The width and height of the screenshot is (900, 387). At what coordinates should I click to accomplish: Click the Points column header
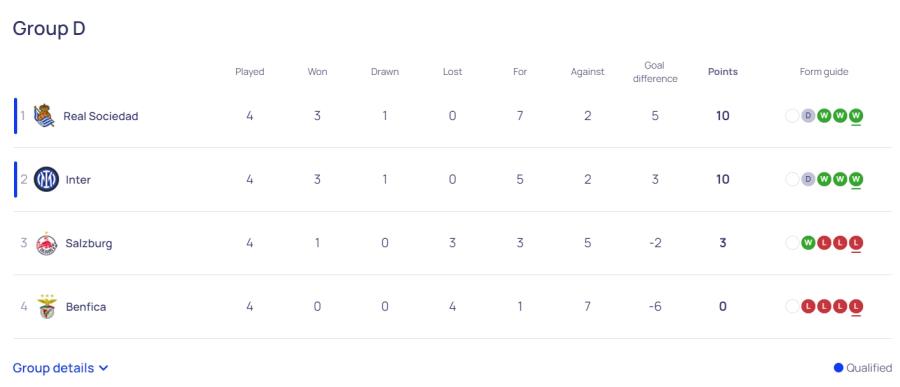723,72
